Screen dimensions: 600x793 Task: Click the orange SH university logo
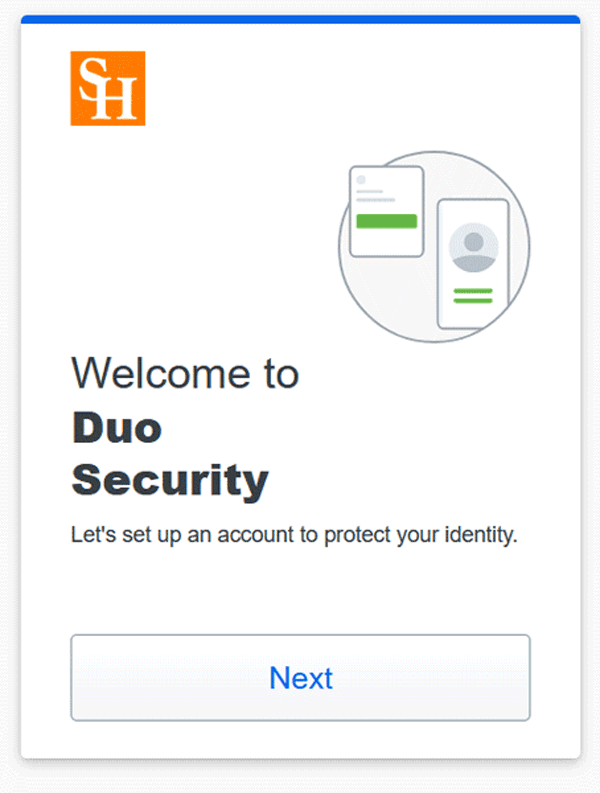(x=108, y=88)
